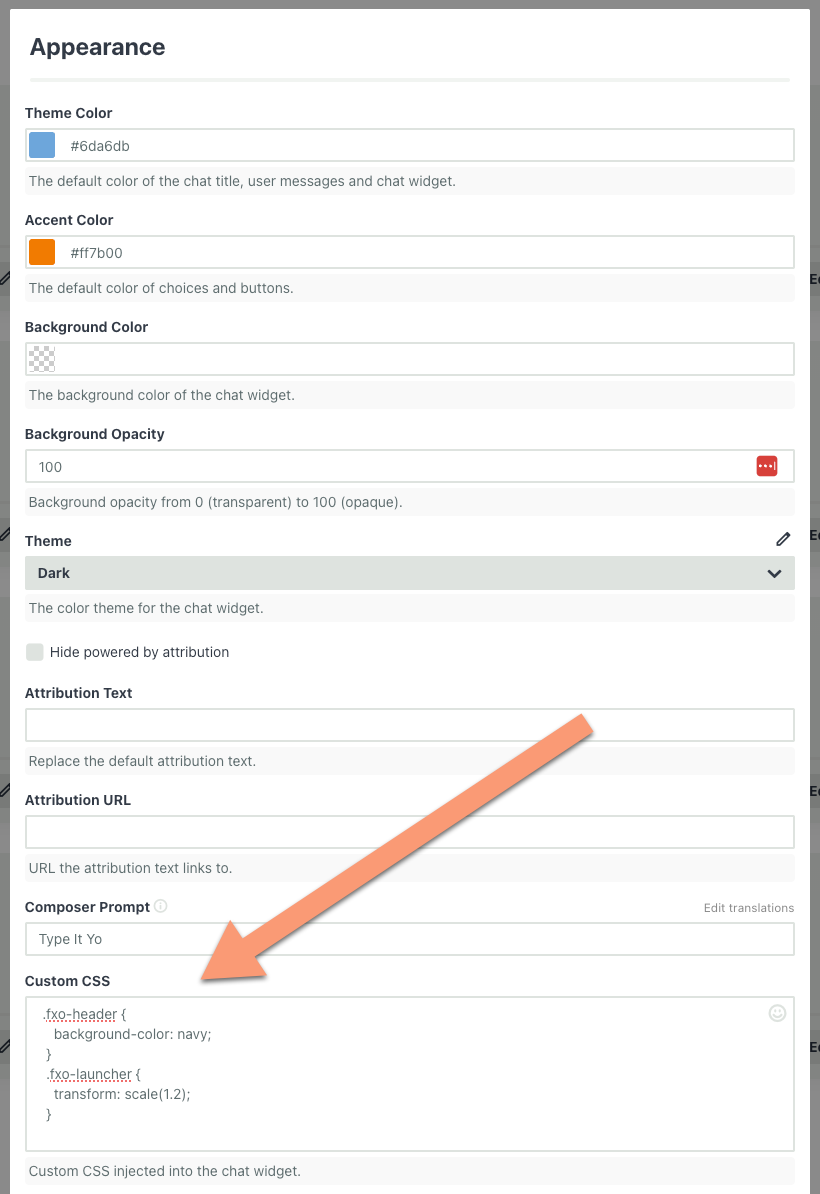This screenshot has width=820, height=1194.
Task: Select the #ff7b00 Accent Color hex field
Action: click(300, 251)
